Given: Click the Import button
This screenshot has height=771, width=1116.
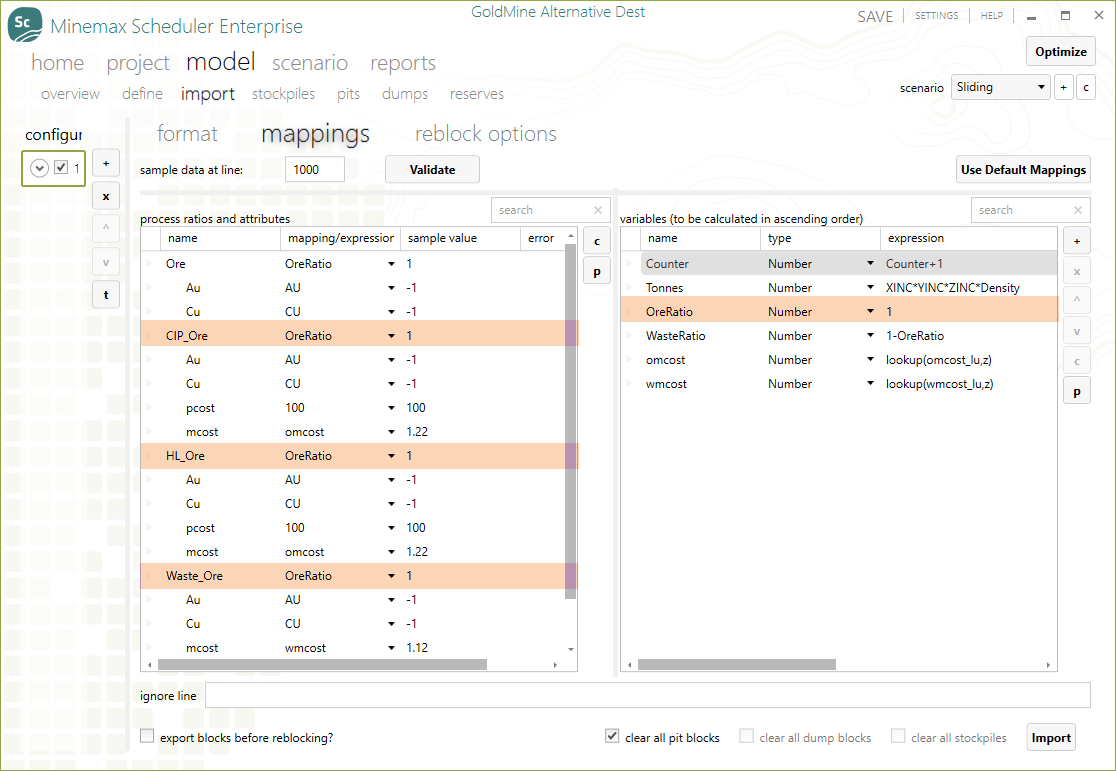Looking at the screenshot, I should click(1051, 738).
